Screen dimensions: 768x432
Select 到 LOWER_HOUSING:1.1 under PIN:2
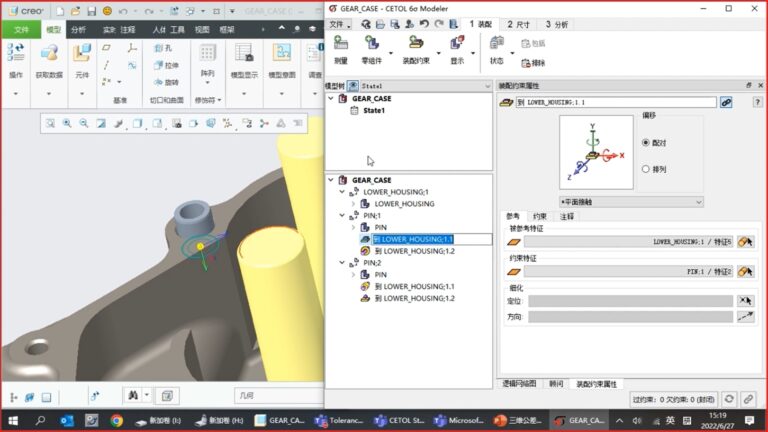(414, 286)
